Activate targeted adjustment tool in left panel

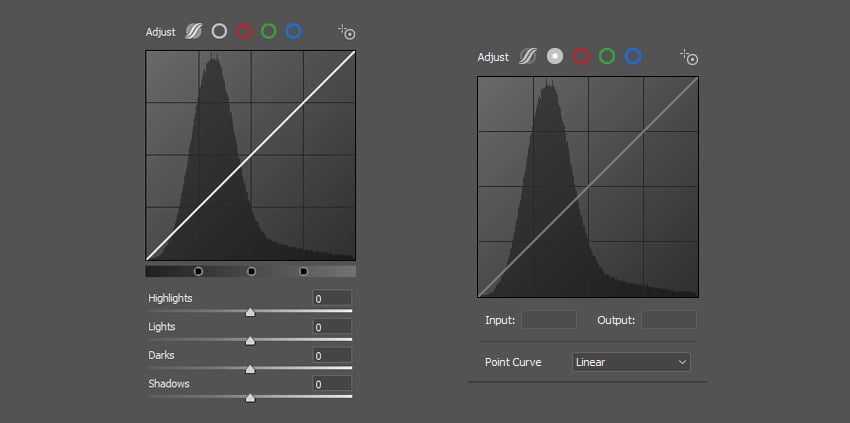[x=346, y=31]
